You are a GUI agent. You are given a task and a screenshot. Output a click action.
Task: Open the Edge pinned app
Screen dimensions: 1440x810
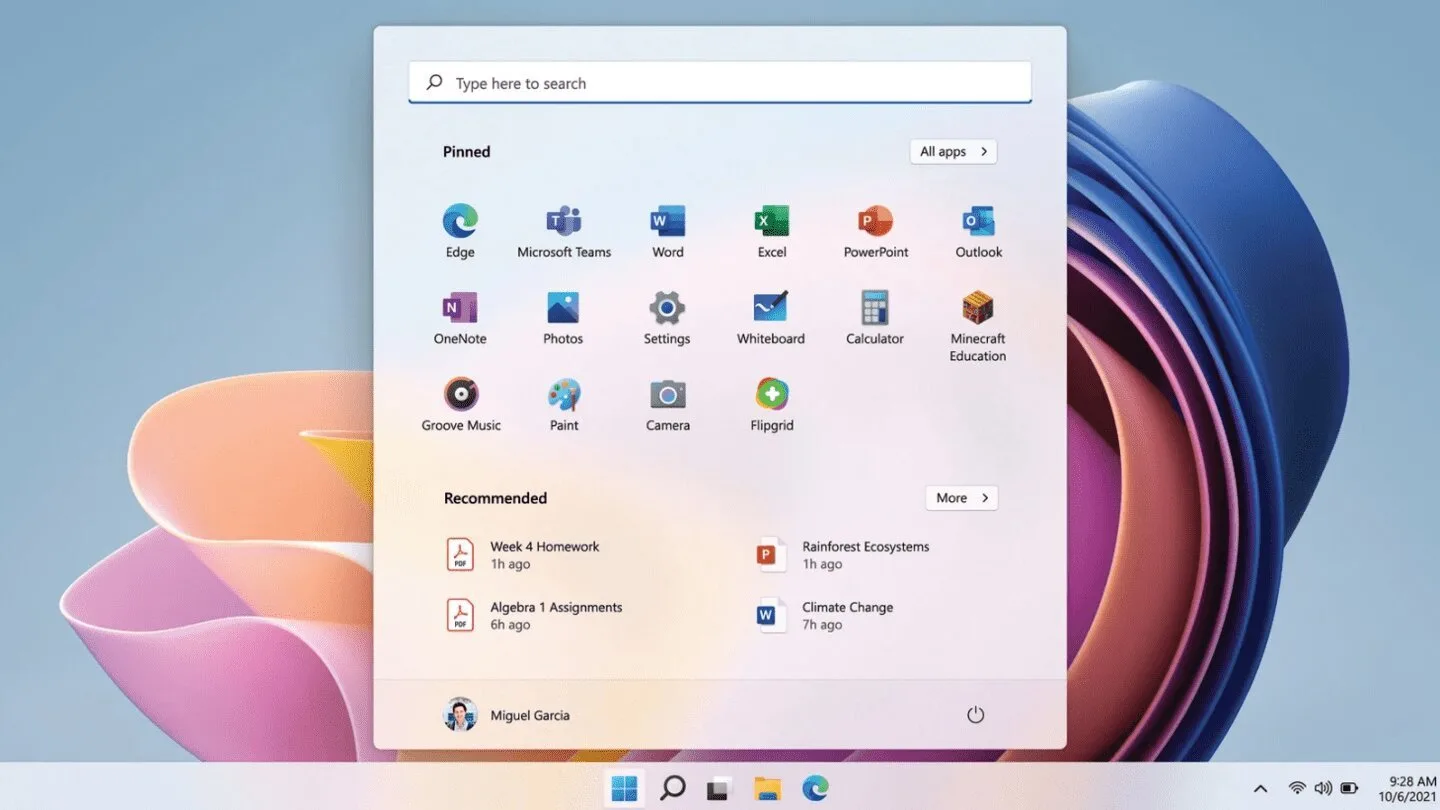point(460,231)
